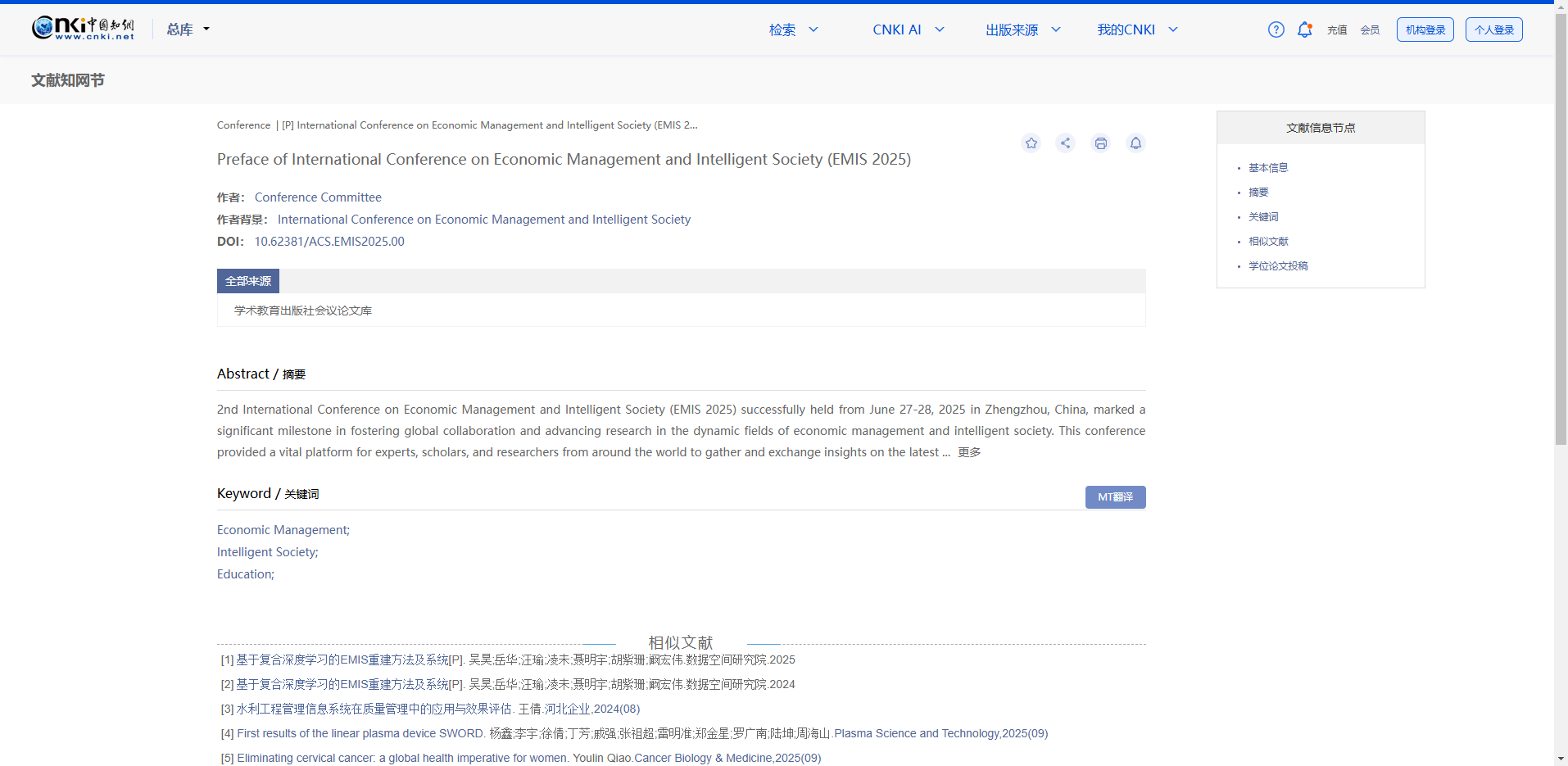Viewport: 1568px width, 766px height.
Task: Click the 个人登录 button
Action: tap(1493, 29)
